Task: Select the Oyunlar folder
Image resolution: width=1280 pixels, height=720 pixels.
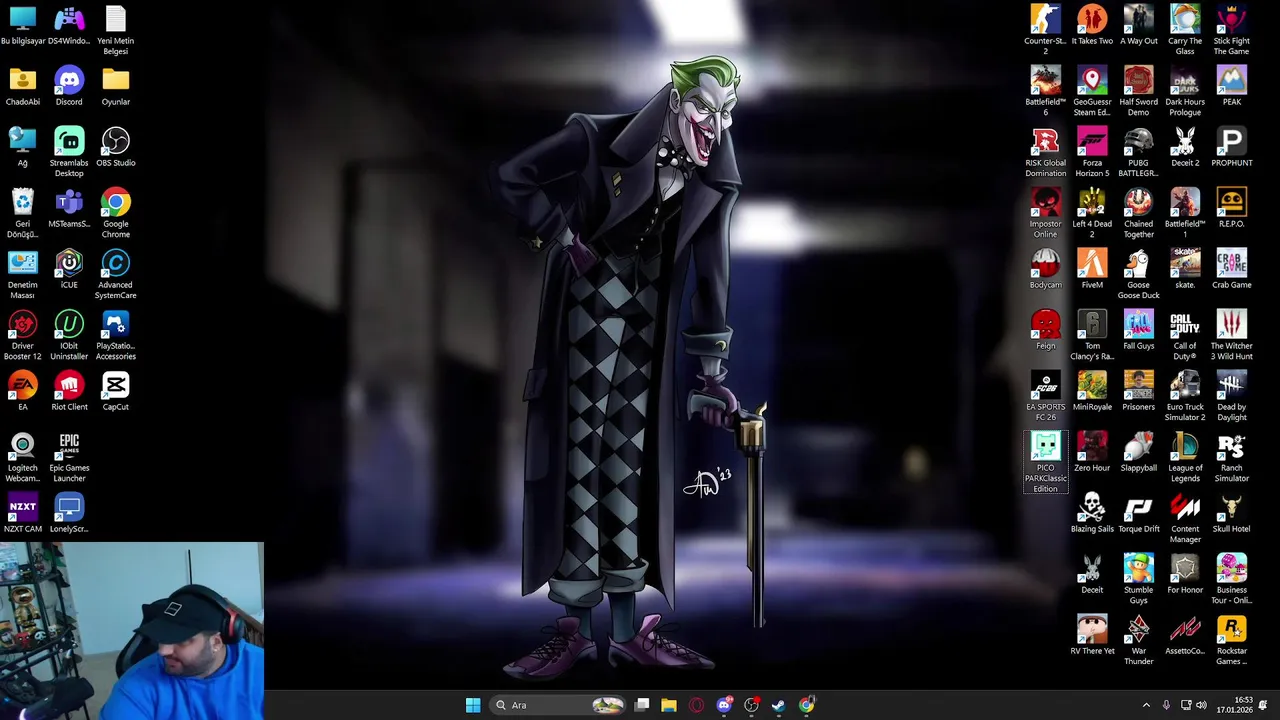Action: click(x=116, y=86)
